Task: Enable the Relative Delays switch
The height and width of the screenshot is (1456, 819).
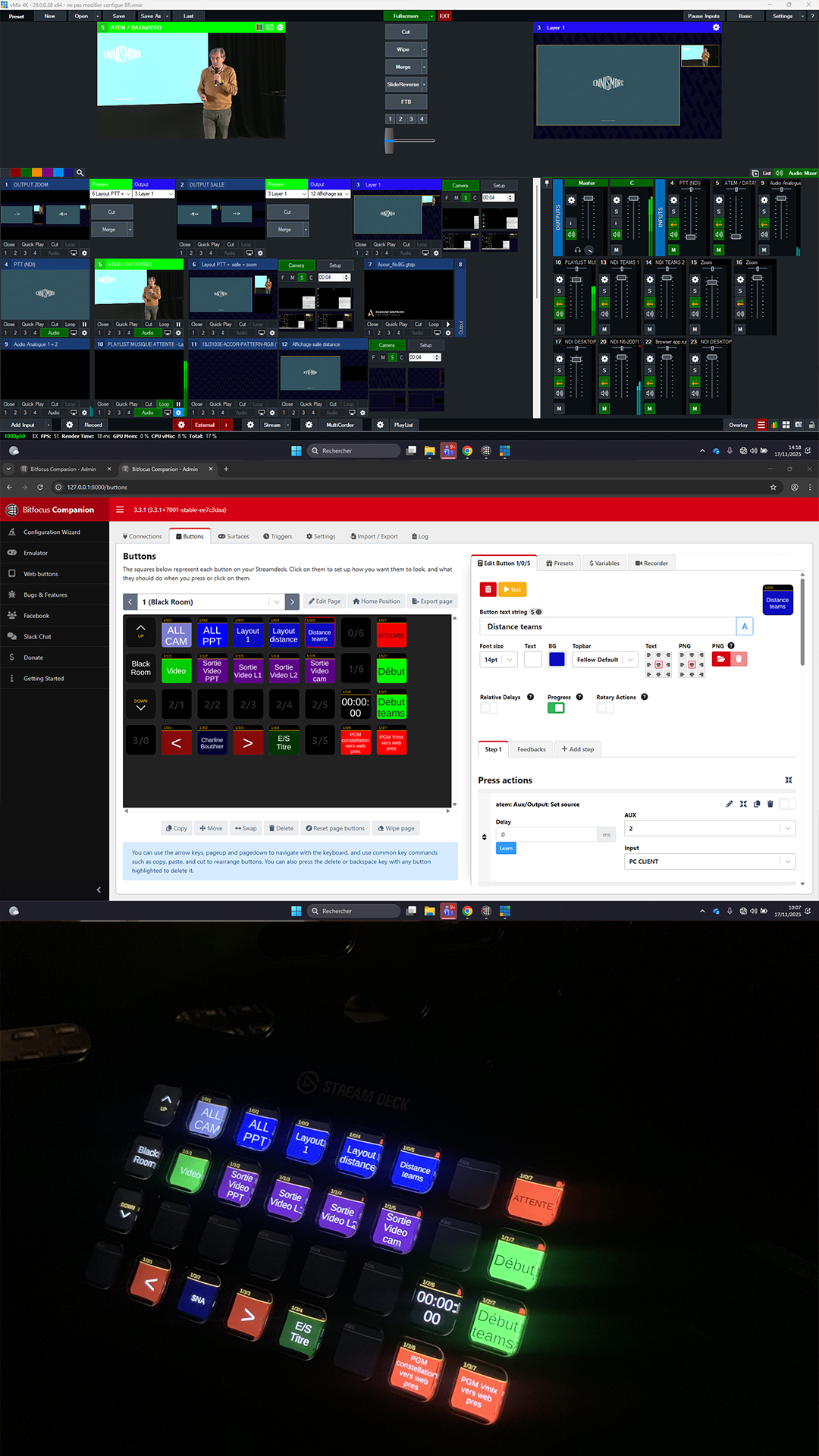Action: tap(488, 708)
